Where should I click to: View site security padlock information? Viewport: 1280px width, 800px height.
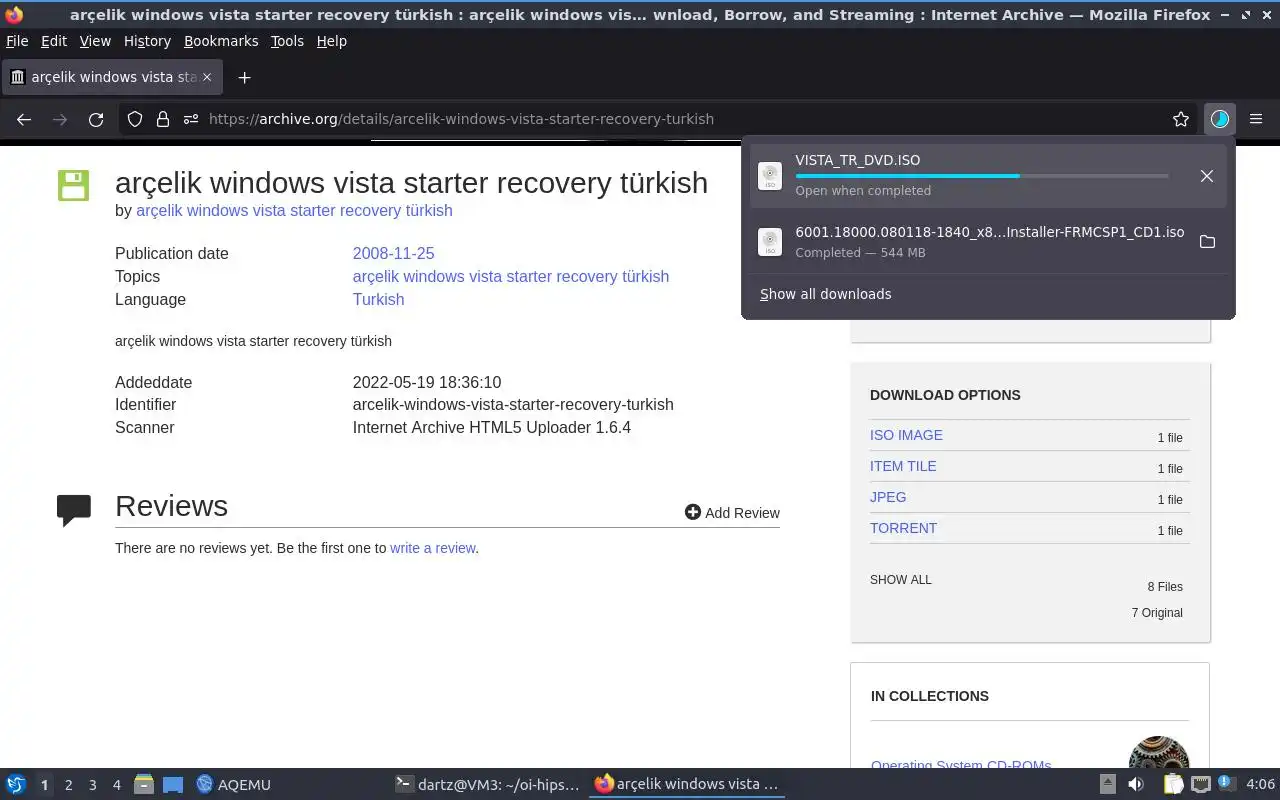[x=163, y=119]
